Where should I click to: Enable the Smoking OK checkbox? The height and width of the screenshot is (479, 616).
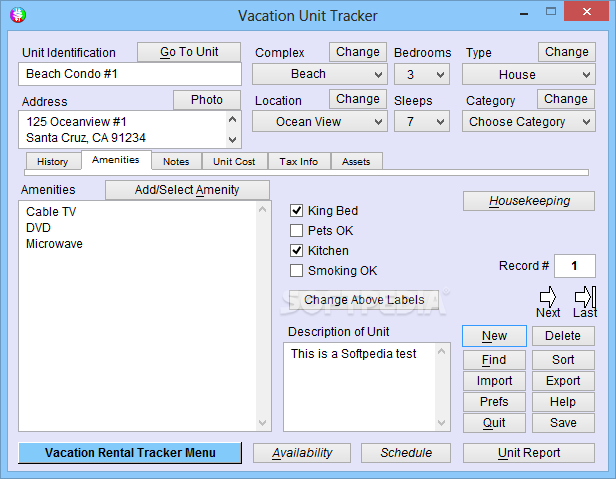point(296,271)
